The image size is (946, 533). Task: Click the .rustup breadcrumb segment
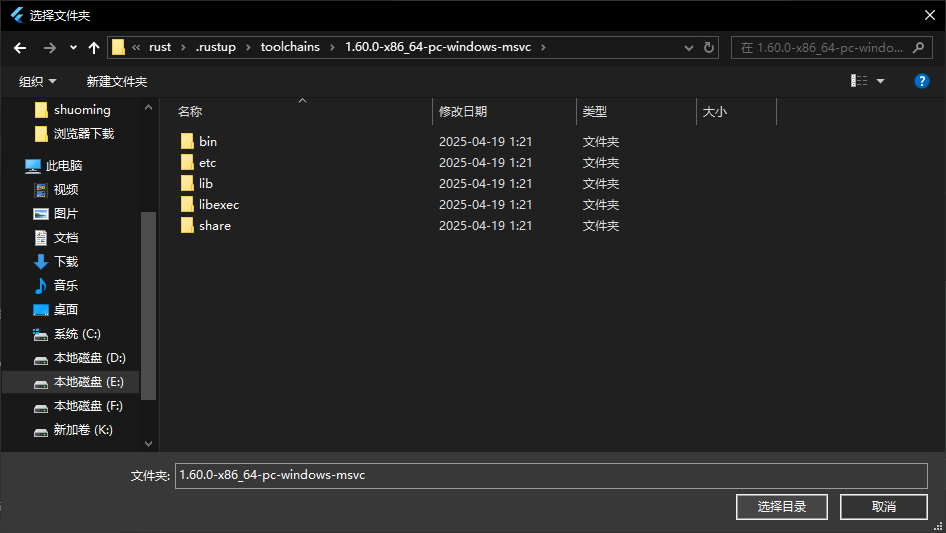click(x=215, y=47)
